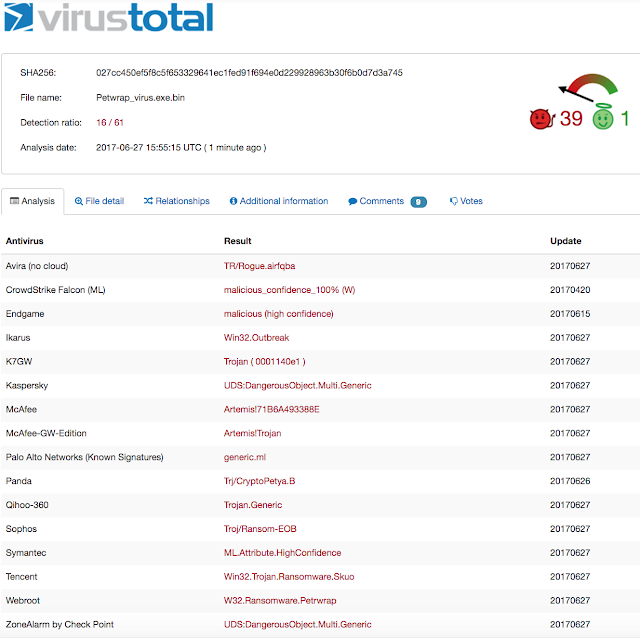
Task: Click the malicious vote count 39
Action: pos(571,119)
